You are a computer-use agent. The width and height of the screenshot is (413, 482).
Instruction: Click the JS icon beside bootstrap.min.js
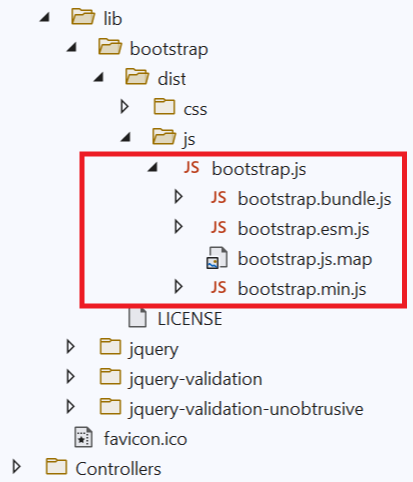point(219,287)
